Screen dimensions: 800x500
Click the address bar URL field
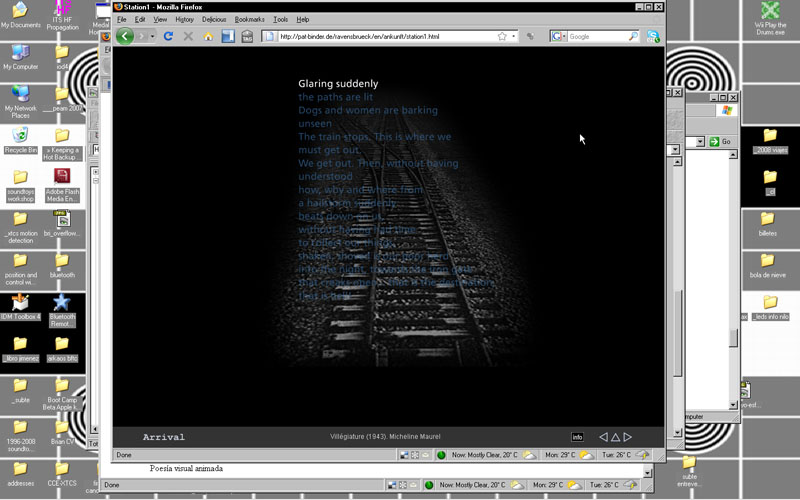coord(380,36)
